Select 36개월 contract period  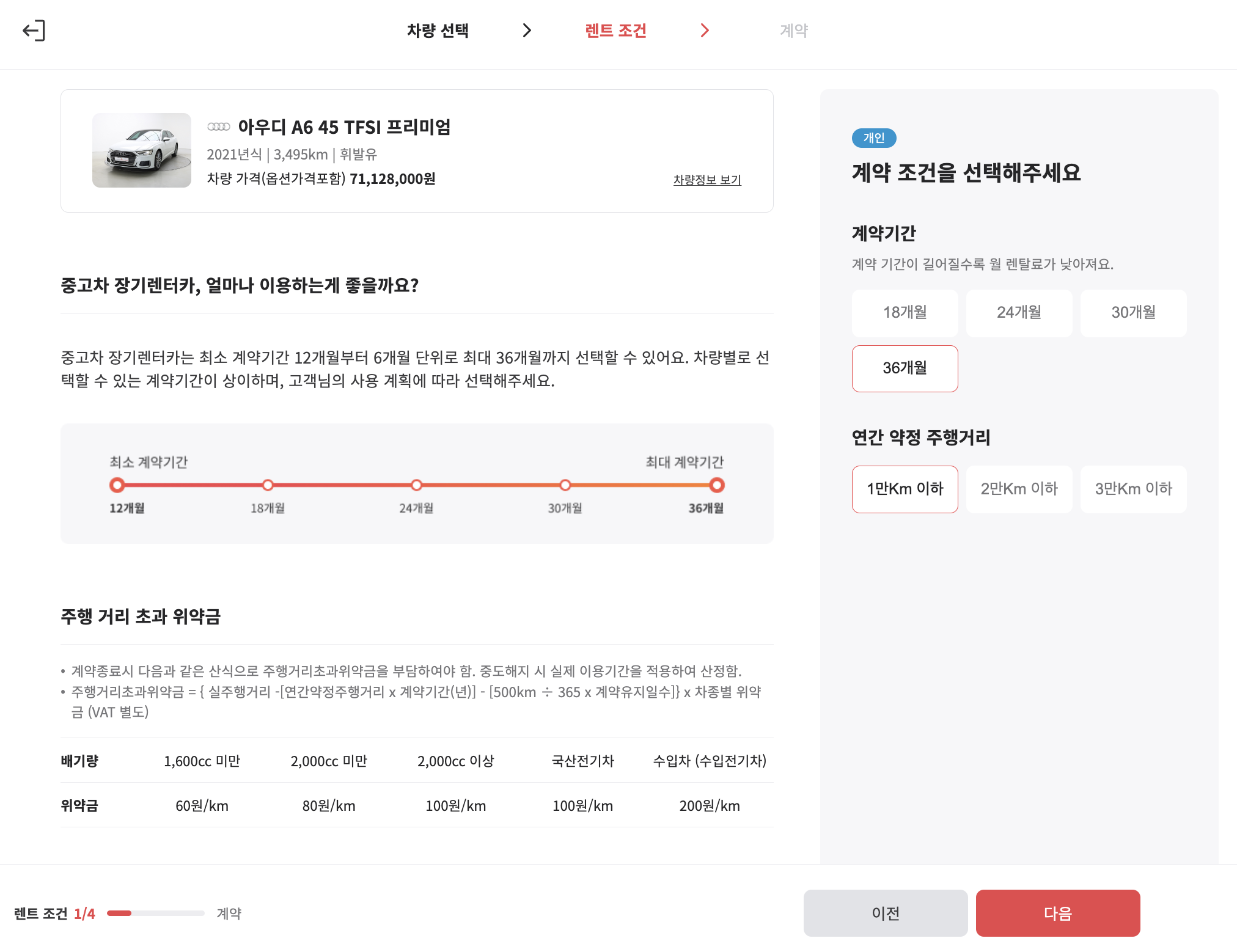click(905, 368)
